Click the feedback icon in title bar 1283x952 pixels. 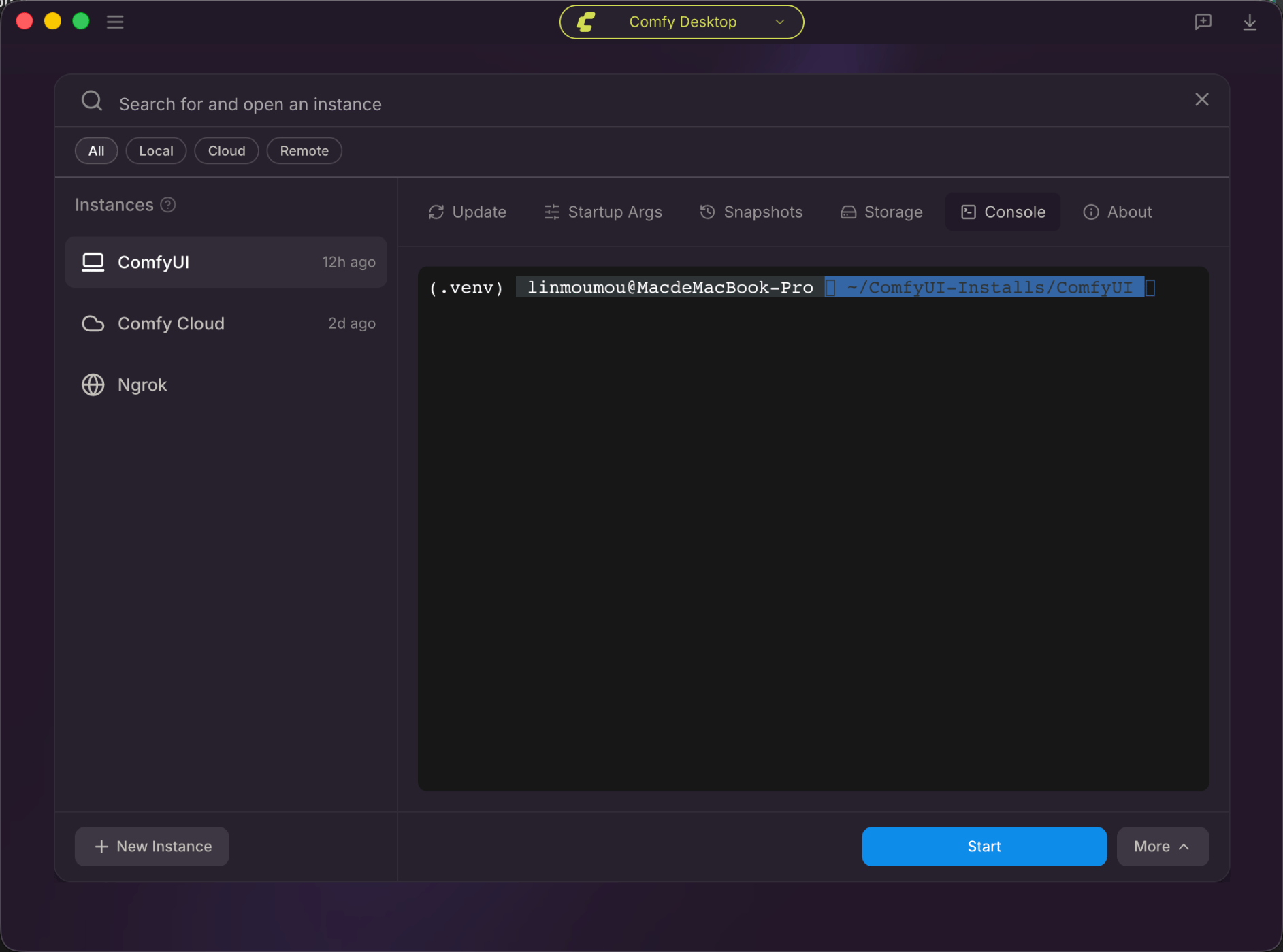(x=1203, y=22)
